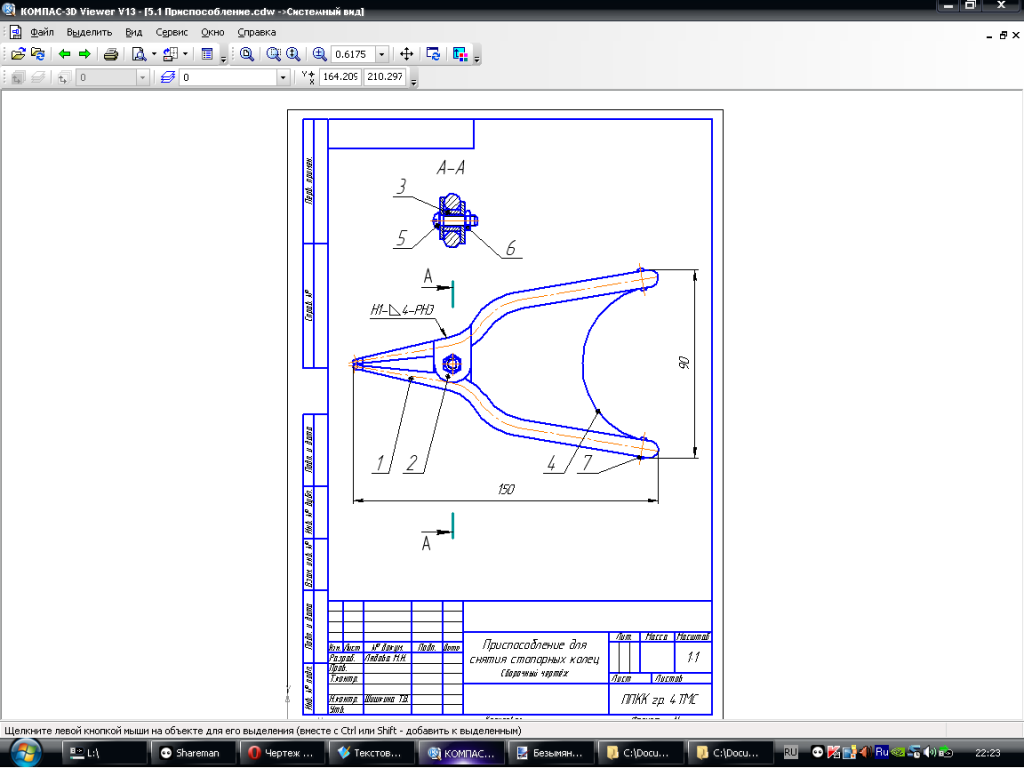
Task: Click the reload document icon beside Open
Action: pos(38,54)
